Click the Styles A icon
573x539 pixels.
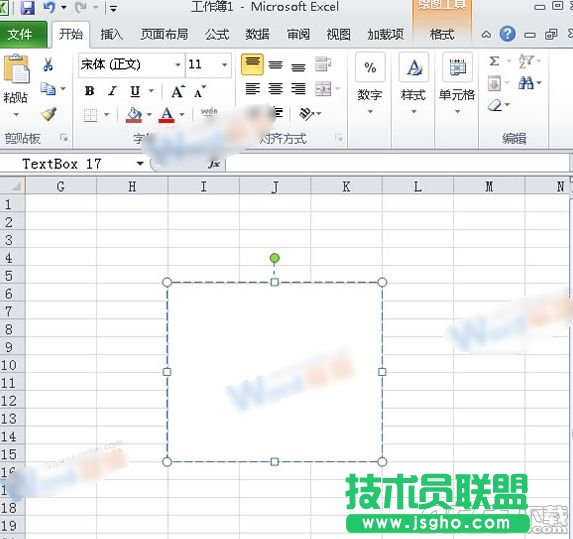pos(414,67)
